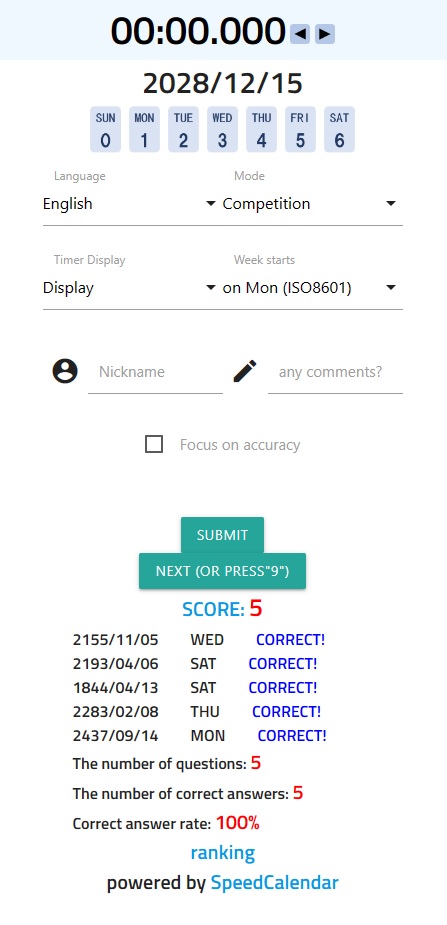Open the SpeedCalendar link
Screen dimensions: 447x925
click(x=275, y=883)
